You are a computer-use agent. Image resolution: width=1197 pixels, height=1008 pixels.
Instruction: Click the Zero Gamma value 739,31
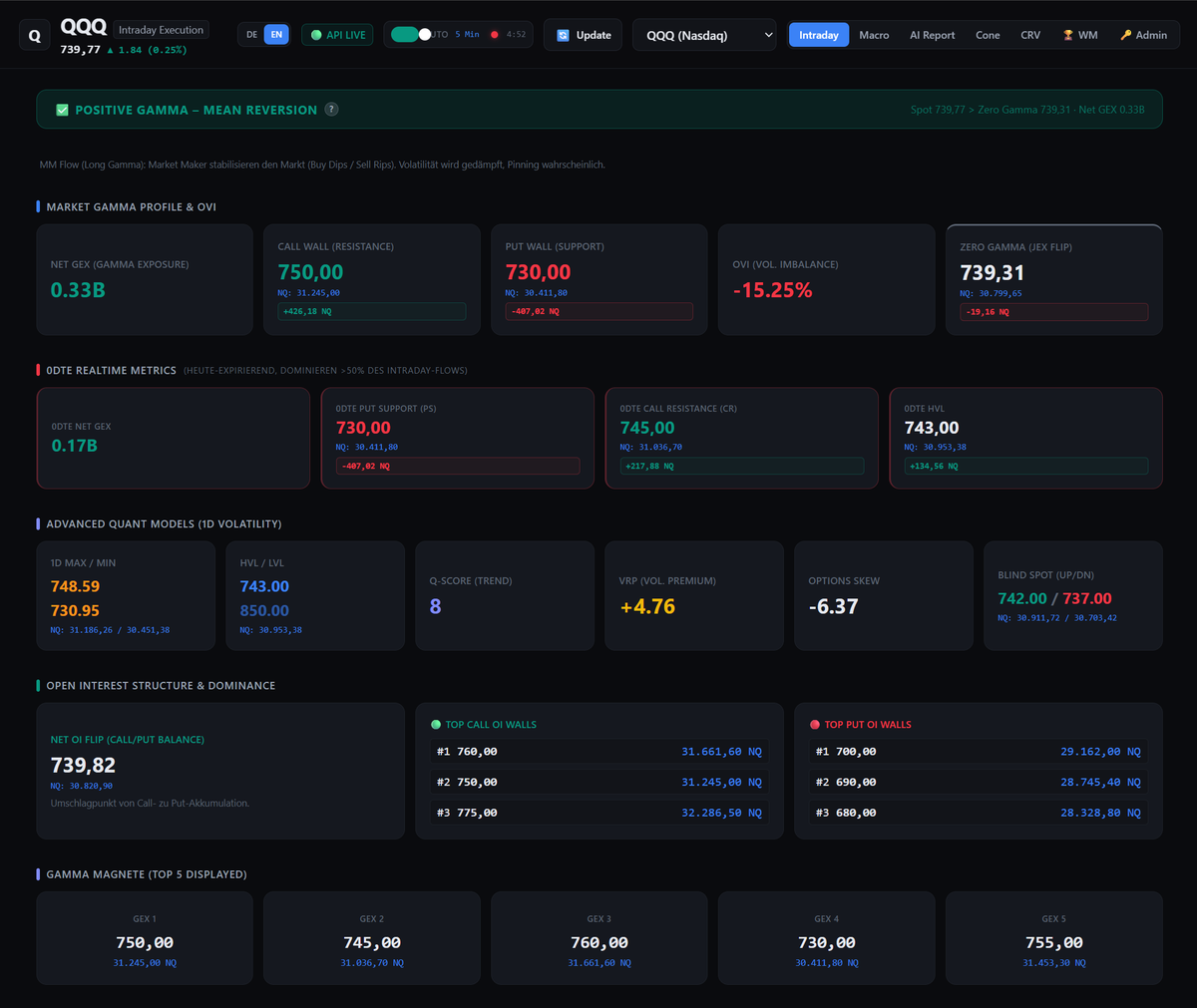(992, 272)
